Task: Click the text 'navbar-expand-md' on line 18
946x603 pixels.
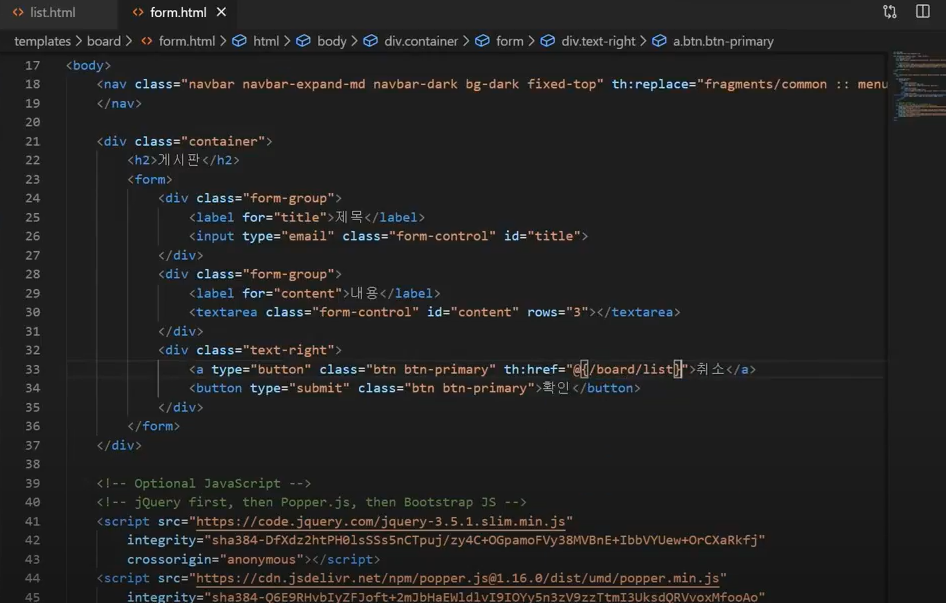Action: [303, 84]
